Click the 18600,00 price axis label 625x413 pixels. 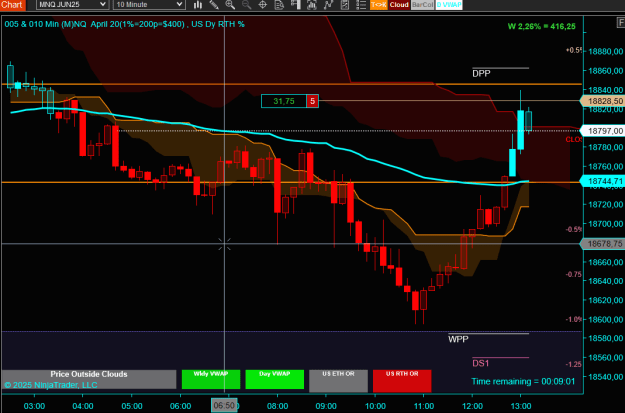pos(605,319)
